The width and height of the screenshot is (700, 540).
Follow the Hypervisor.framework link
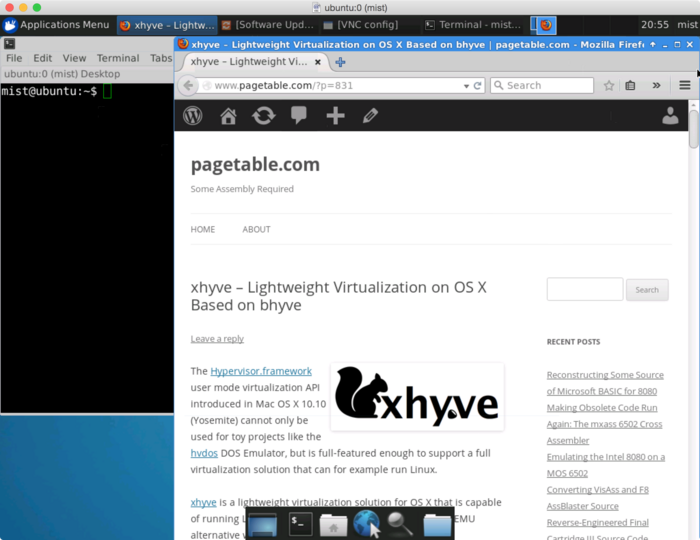click(261, 371)
